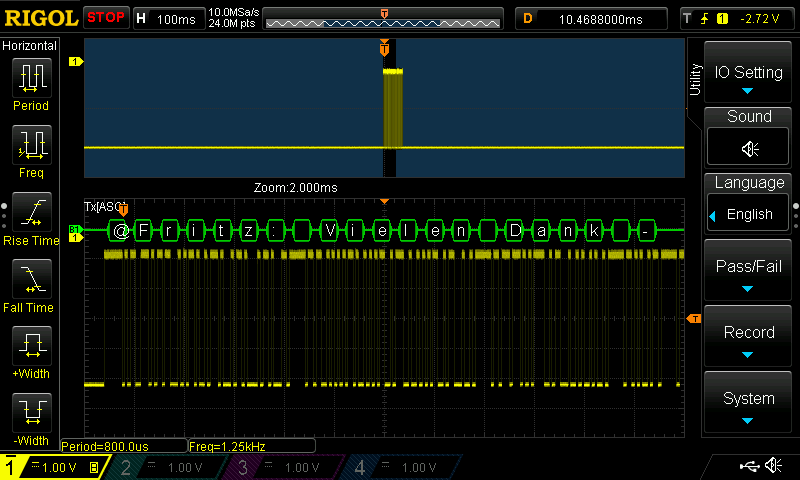800x480 pixels.
Task: Toggle the Sound speaker icon
Action: pos(748,148)
